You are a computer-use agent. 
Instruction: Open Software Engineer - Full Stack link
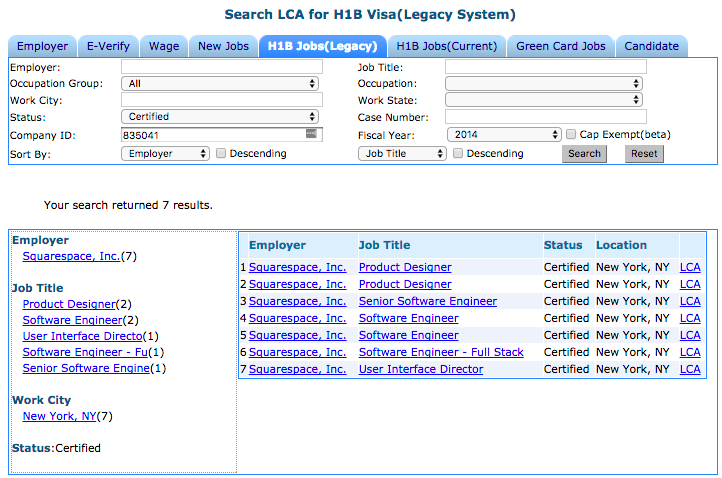tap(441, 352)
